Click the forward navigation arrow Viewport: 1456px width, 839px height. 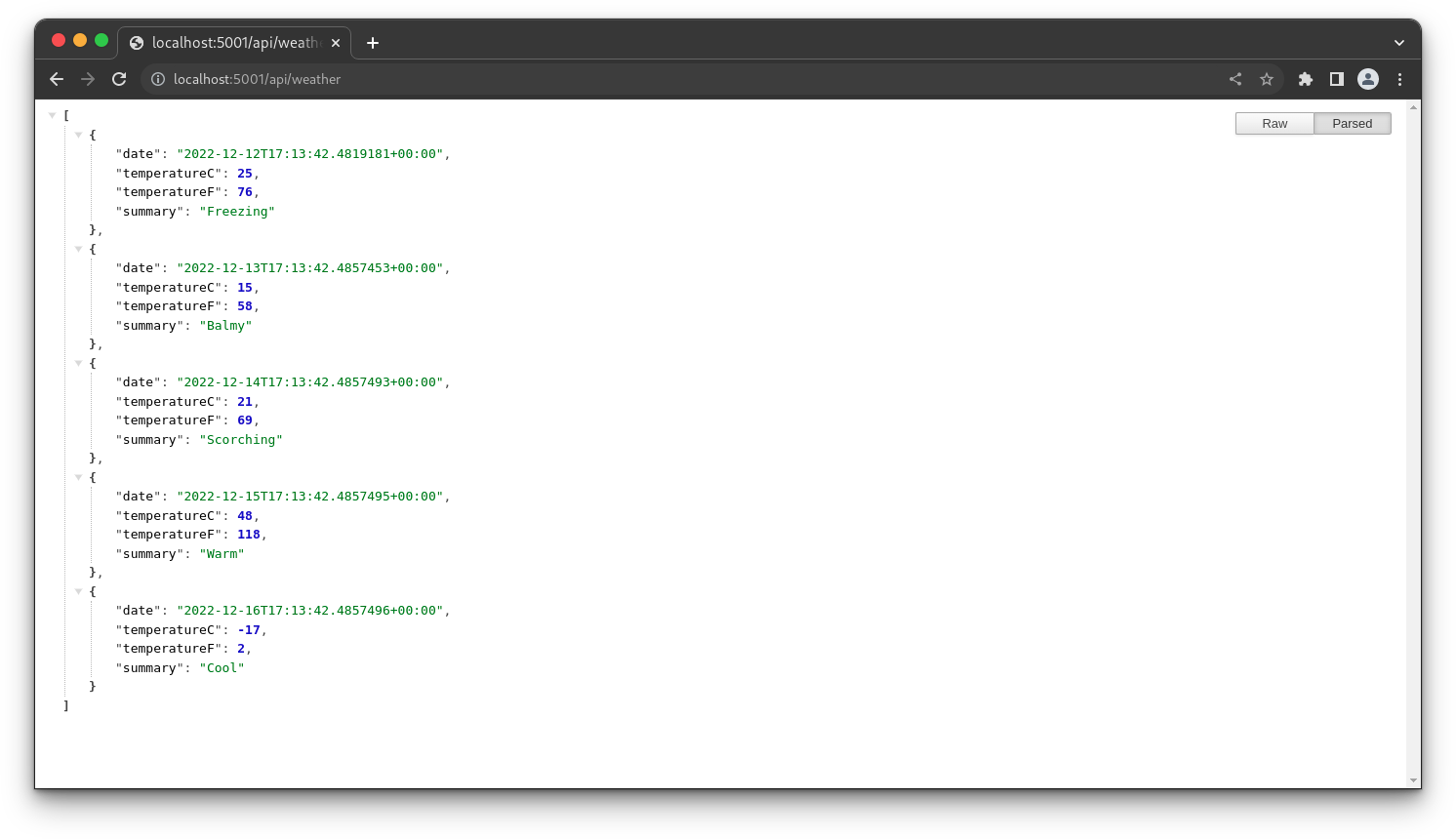click(88, 79)
